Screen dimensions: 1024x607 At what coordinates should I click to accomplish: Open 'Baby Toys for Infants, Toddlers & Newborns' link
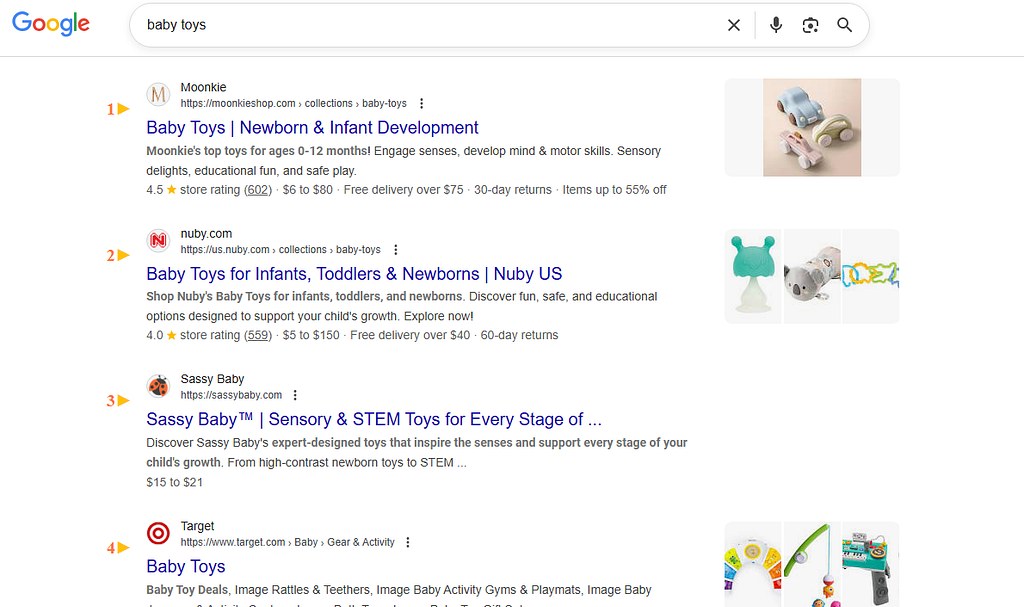click(x=354, y=274)
